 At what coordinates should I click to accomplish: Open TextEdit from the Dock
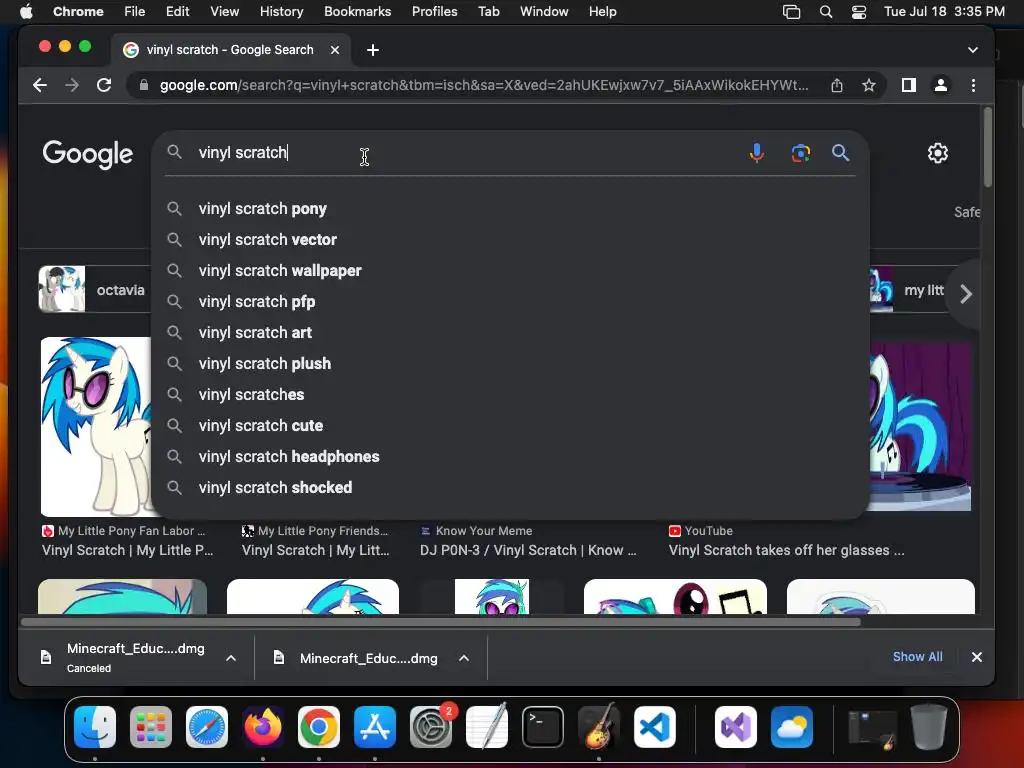487,726
